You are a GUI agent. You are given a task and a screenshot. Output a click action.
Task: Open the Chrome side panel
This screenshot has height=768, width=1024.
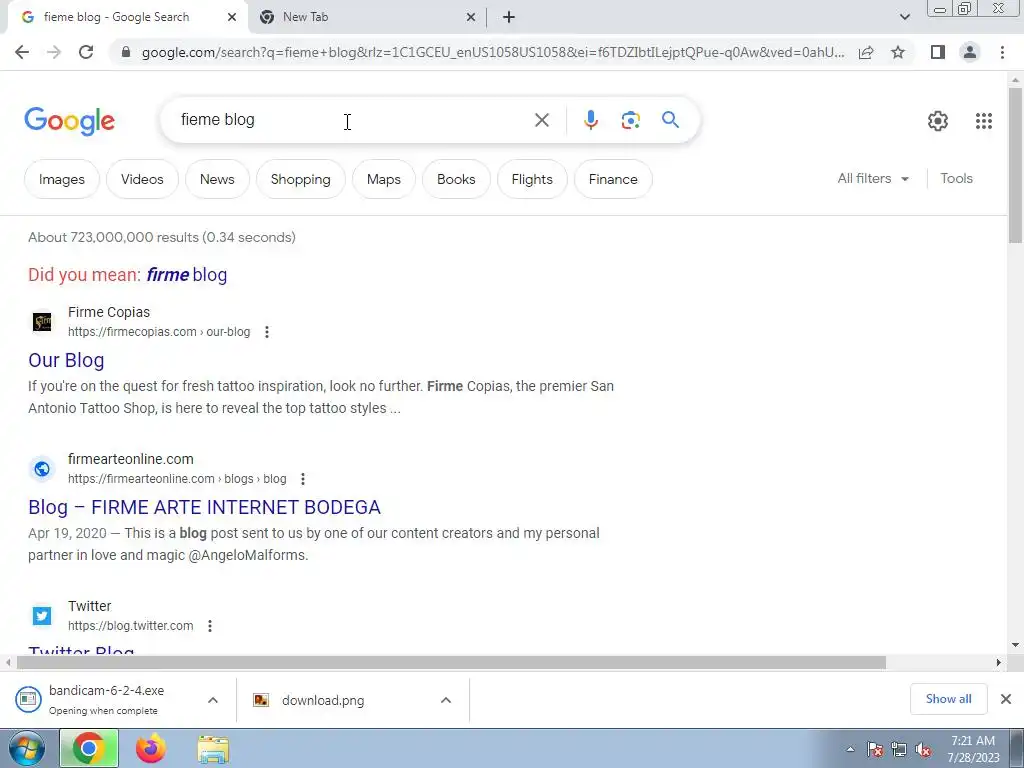tap(938, 52)
